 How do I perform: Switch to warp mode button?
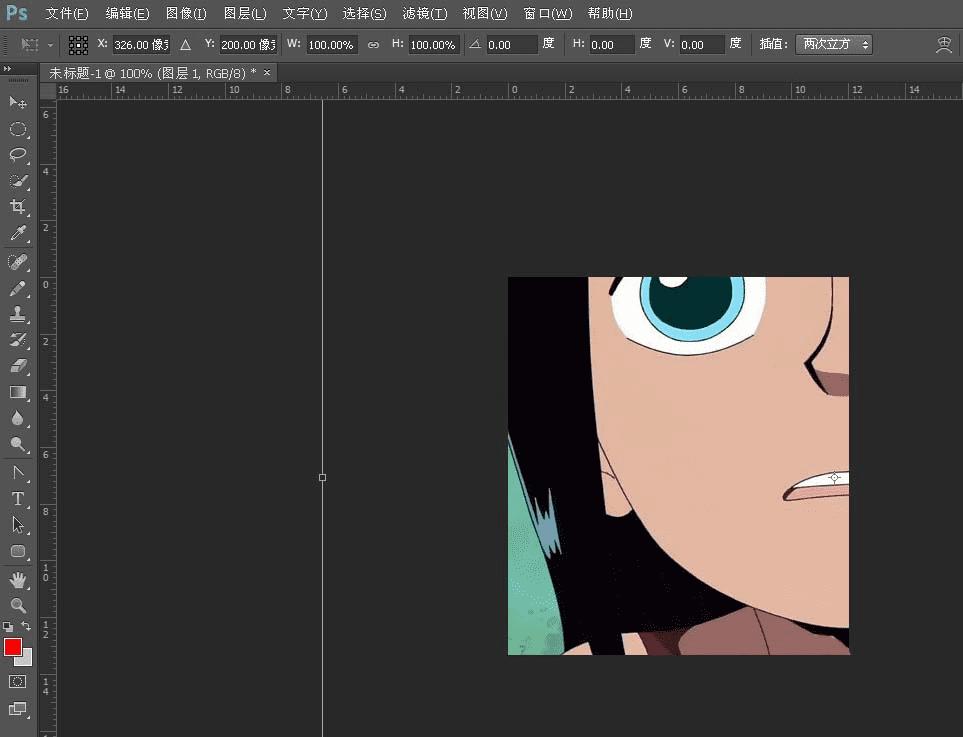[x=943, y=45]
